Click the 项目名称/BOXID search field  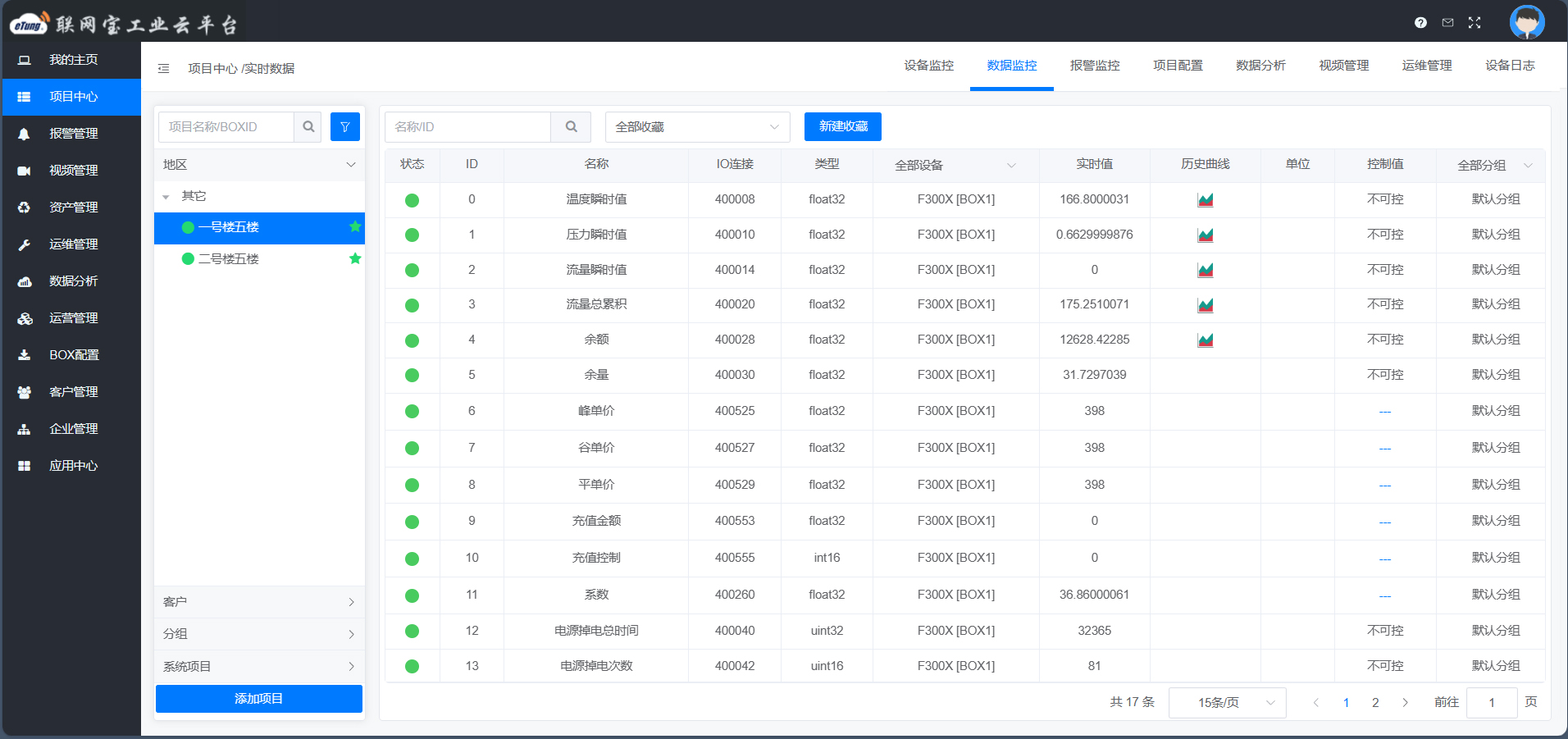[x=226, y=127]
